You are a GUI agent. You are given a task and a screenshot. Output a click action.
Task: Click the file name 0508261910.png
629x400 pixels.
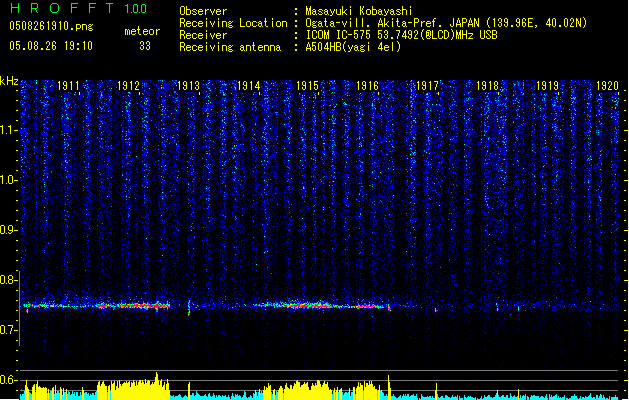(51, 27)
